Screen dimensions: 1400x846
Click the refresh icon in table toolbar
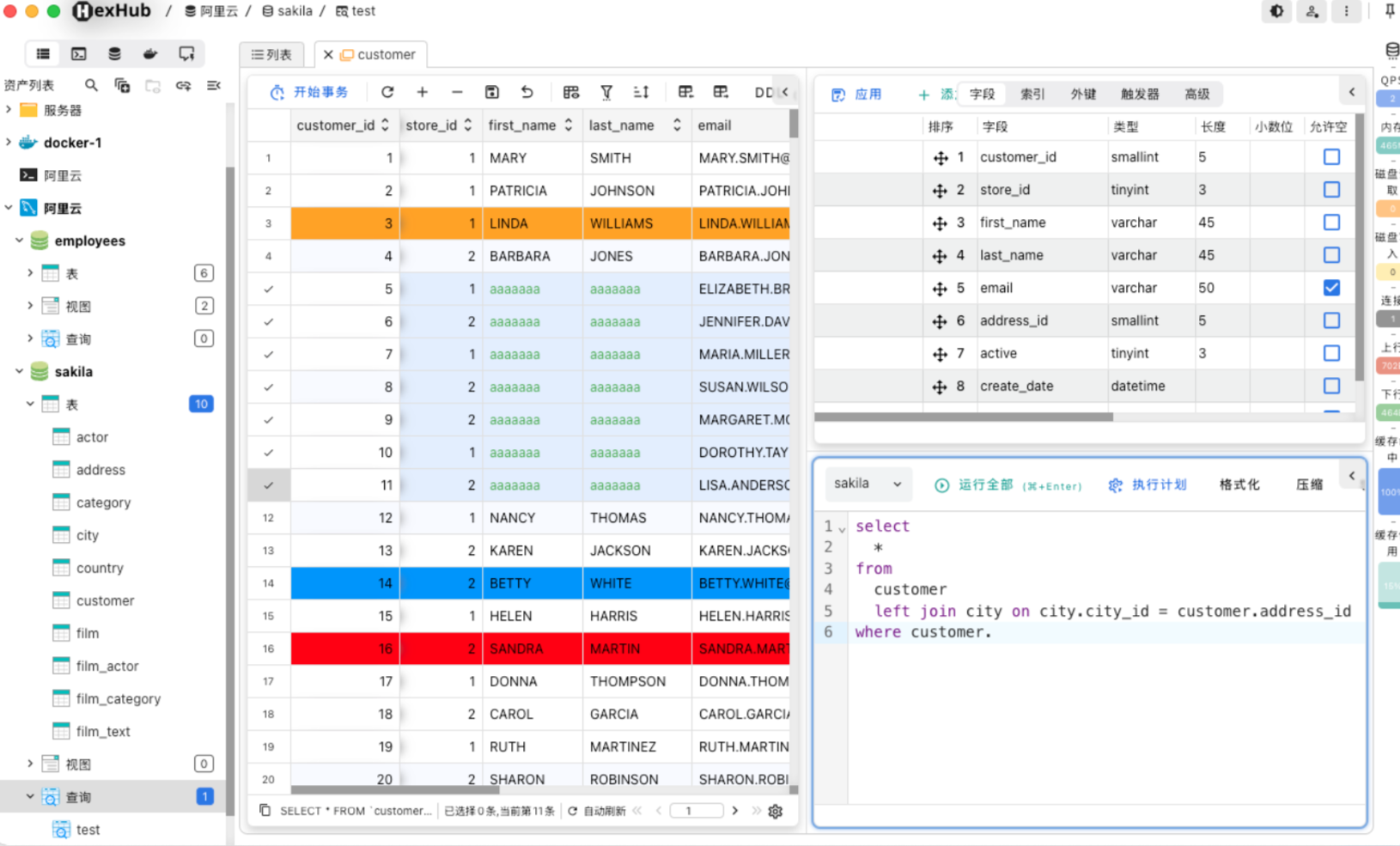(x=387, y=92)
